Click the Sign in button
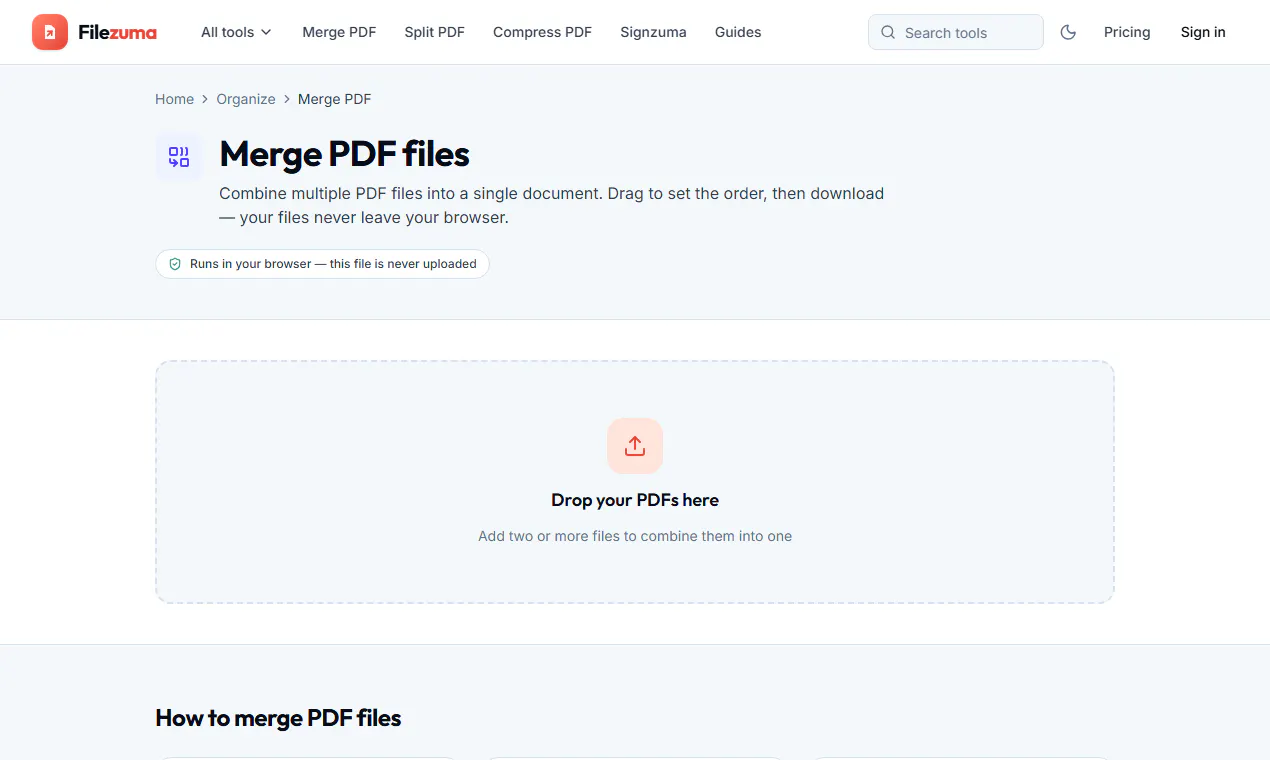The height and width of the screenshot is (760, 1270). pos(1203,32)
